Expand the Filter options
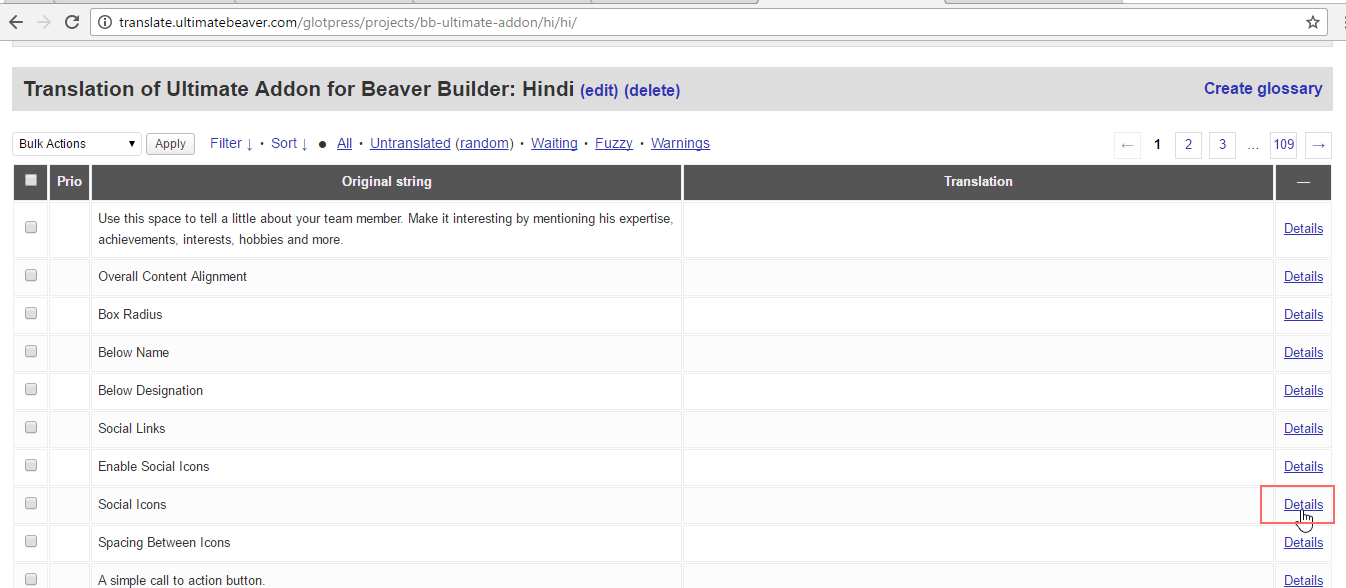The height and width of the screenshot is (588, 1346). (231, 143)
